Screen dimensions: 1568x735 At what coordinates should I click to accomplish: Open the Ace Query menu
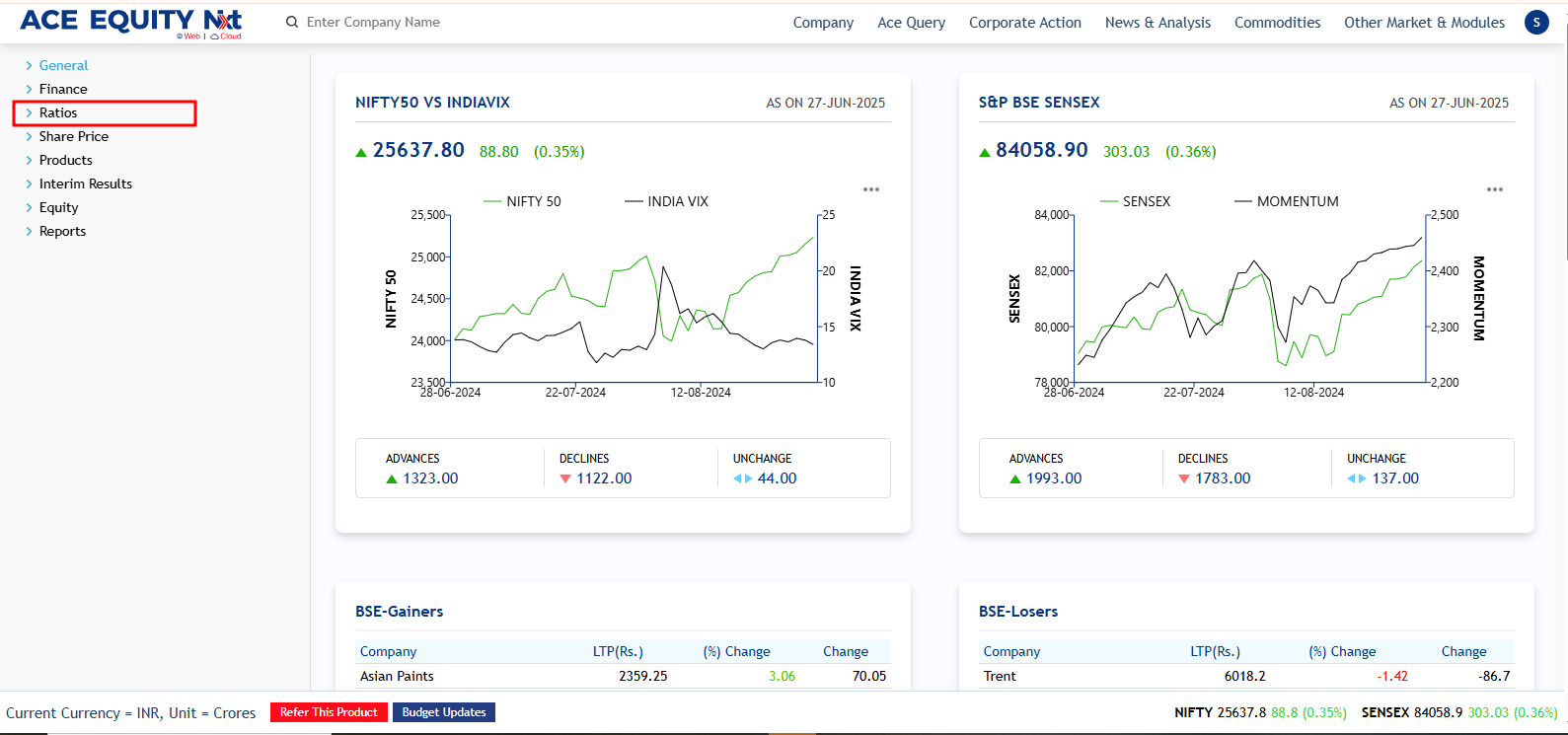coord(911,23)
